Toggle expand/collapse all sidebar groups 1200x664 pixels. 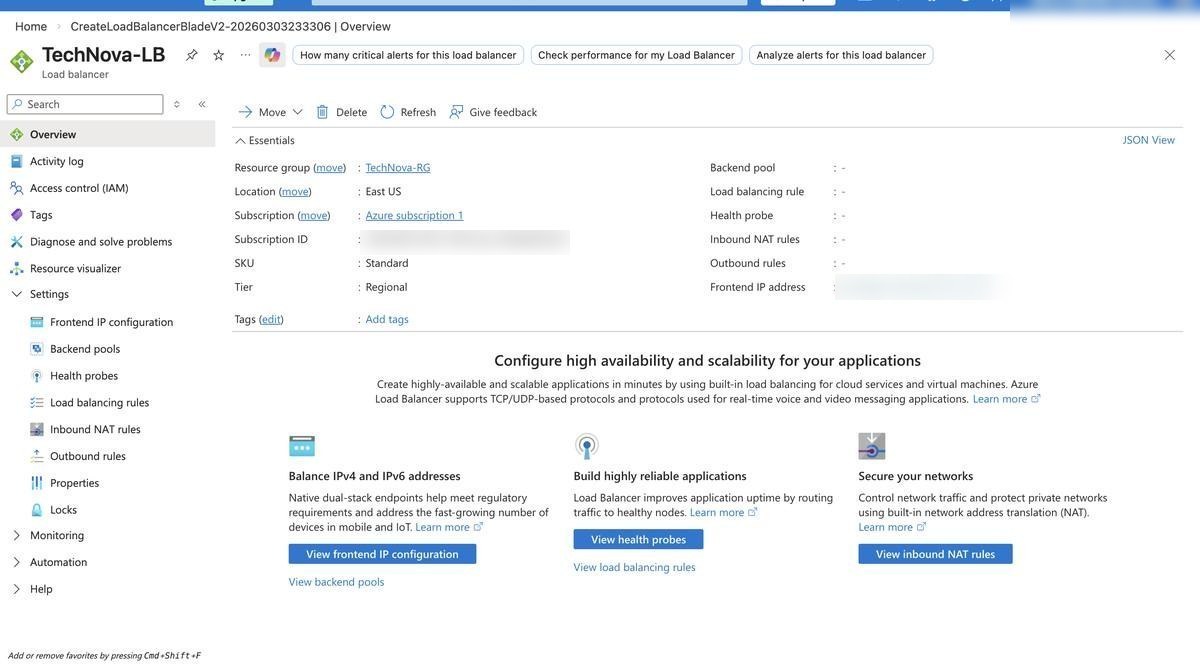(177, 104)
